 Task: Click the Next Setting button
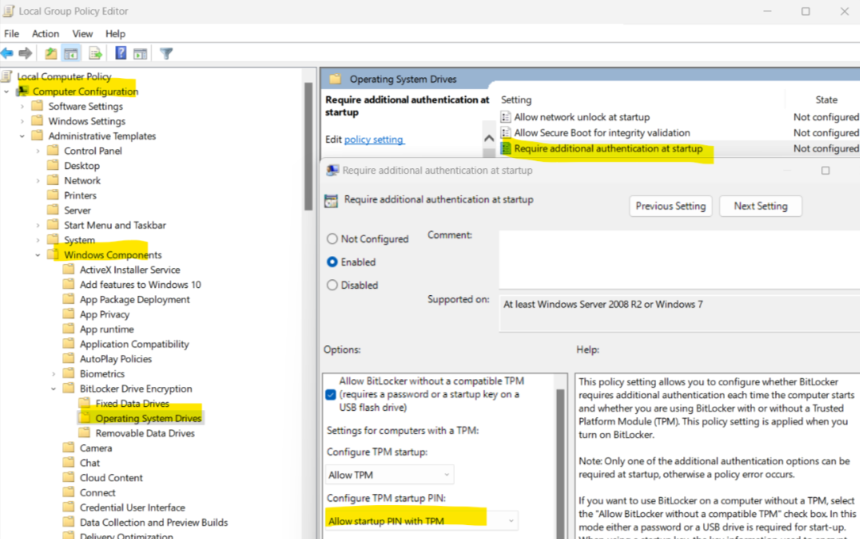click(760, 206)
